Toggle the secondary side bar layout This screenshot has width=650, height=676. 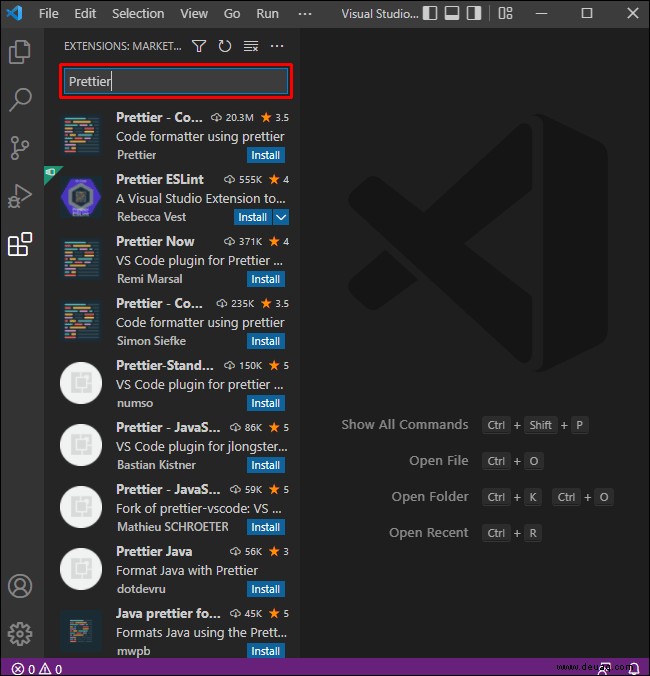point(474,13)
